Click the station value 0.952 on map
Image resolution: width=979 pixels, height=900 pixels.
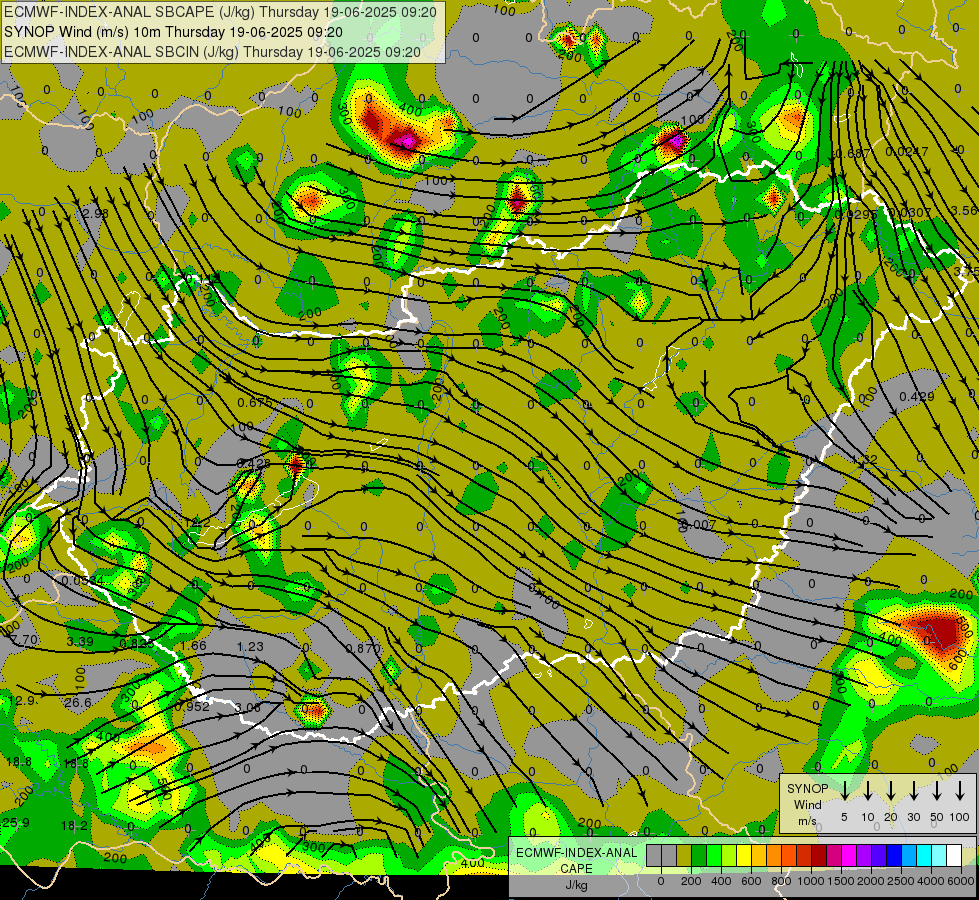tap(192, 706)
